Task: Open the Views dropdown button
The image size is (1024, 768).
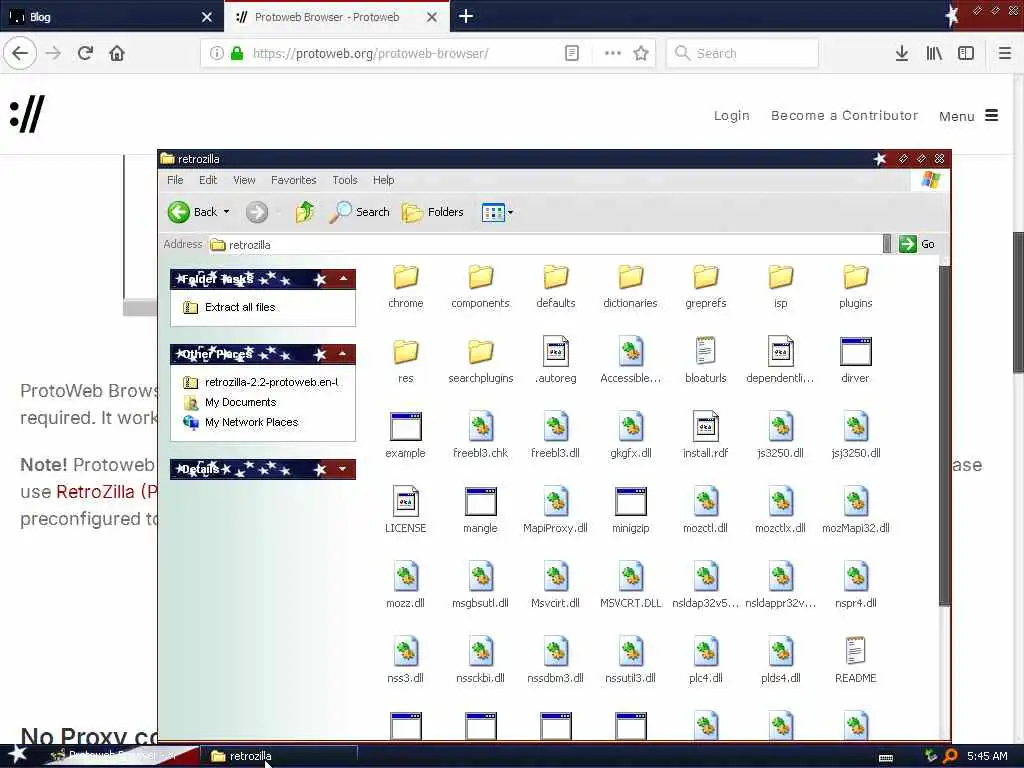Action: pyautogui.click(x=497, y=212)
